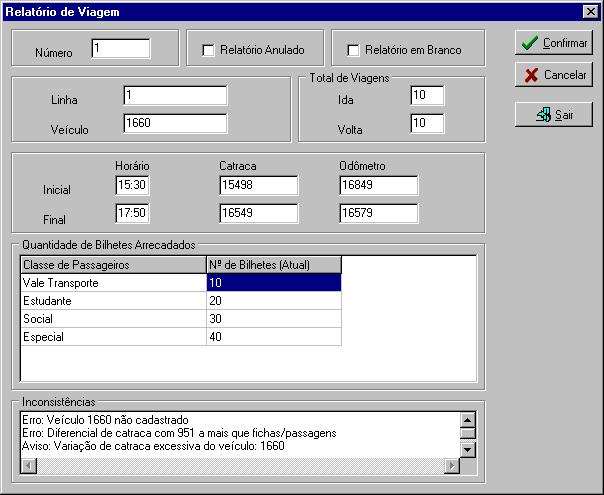Click the Aviso Variação de catraca line
Screen dimensions: 604x495
[x=153, y=446]
